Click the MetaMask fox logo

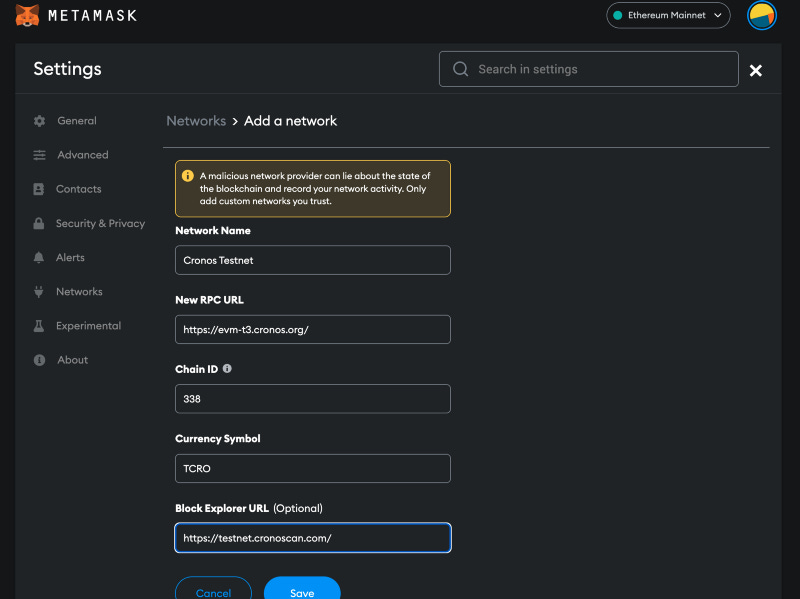click(28, 15)
